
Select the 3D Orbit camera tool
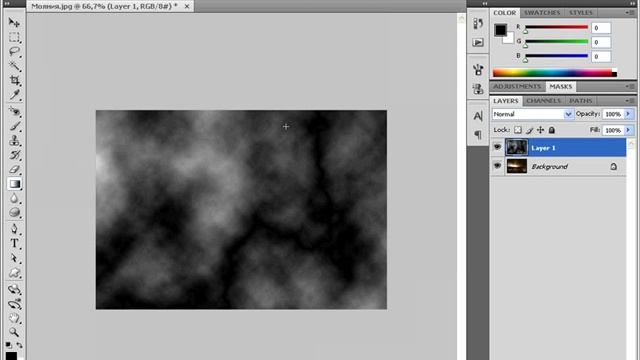click(x=14, y=304)
